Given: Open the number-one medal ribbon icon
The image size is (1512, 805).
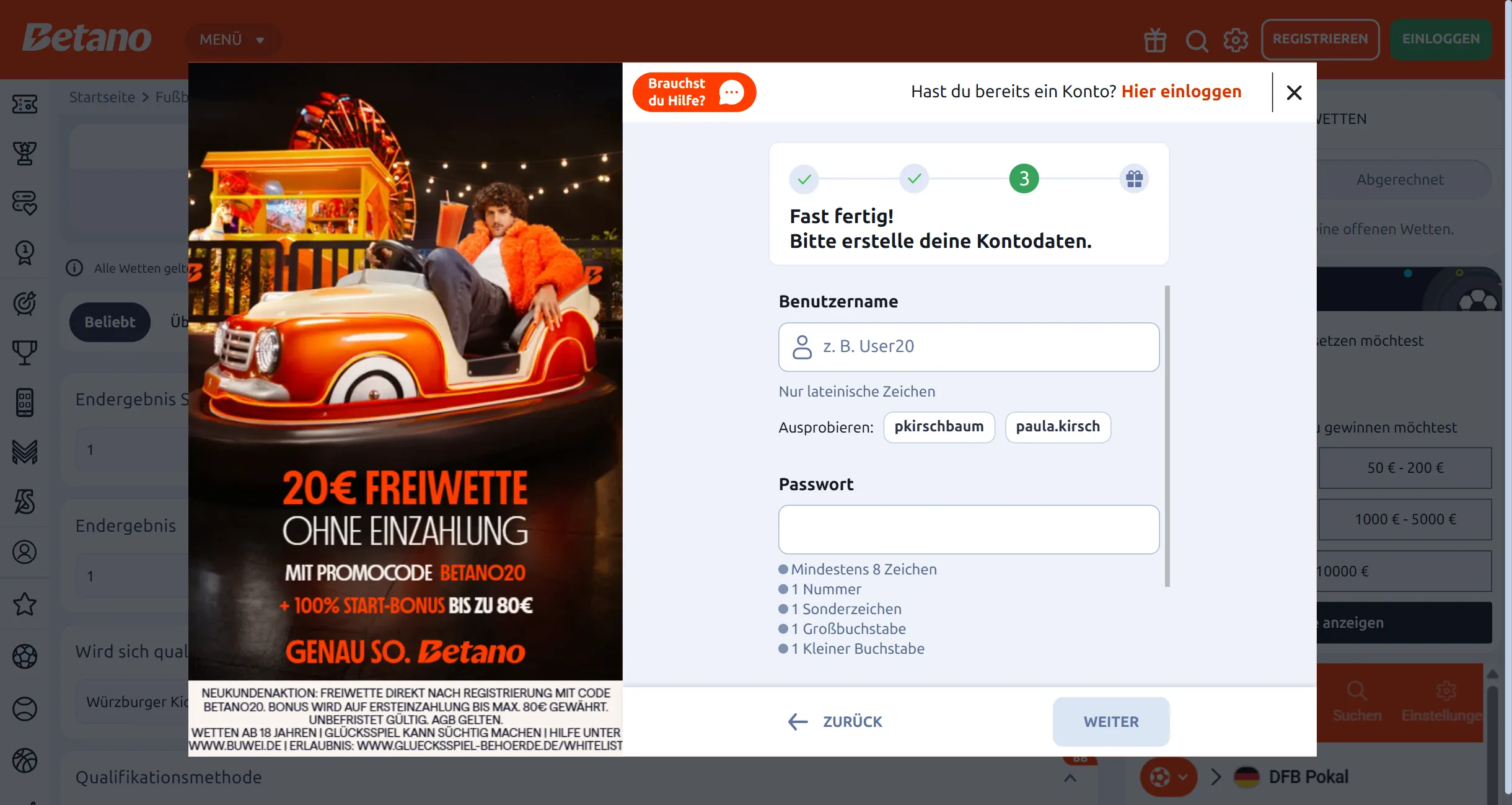Looking at the screenshot, I should [25, 253].
